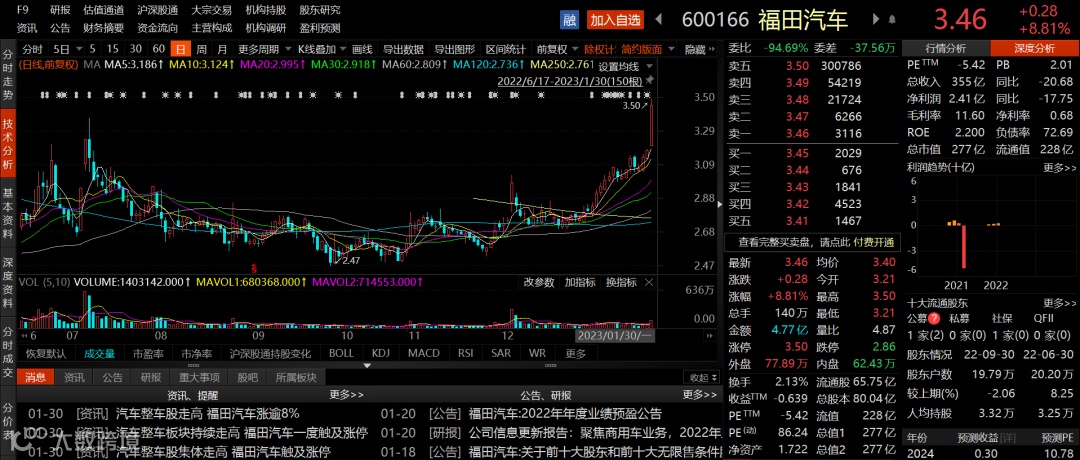Click the 改参数 button
The width and height of the screenshot is (1080, 460).
[x=539, y=282]
